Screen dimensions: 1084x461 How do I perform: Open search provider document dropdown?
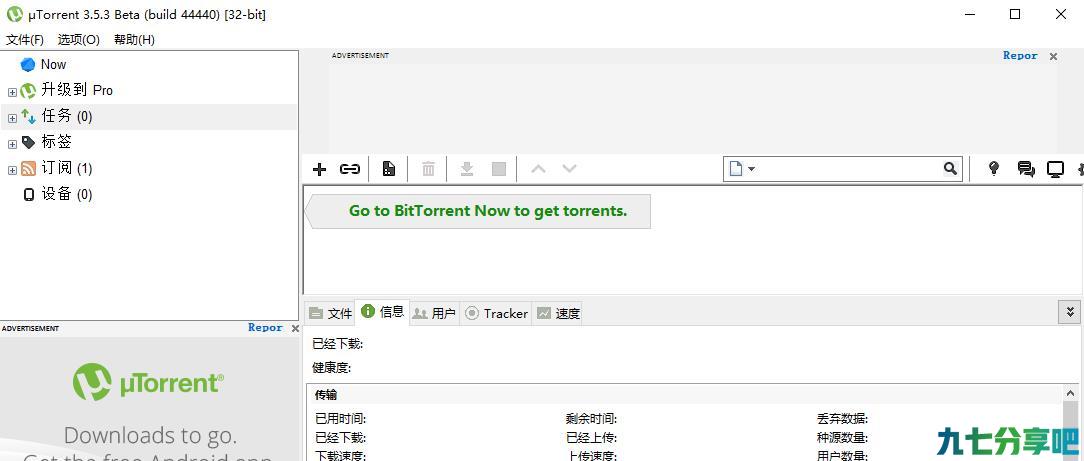pos(742,169)
